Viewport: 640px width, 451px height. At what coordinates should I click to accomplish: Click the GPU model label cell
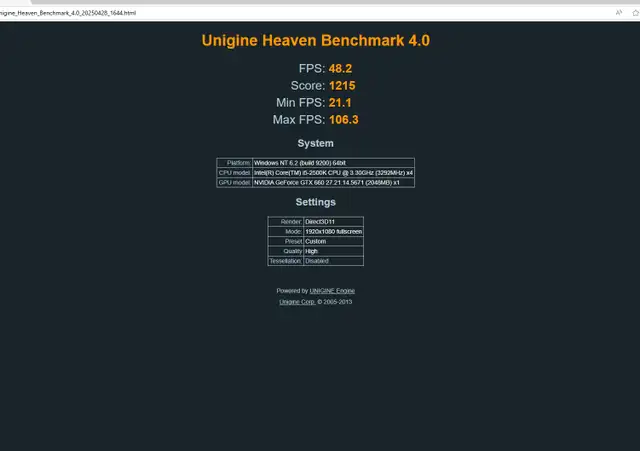235,182
